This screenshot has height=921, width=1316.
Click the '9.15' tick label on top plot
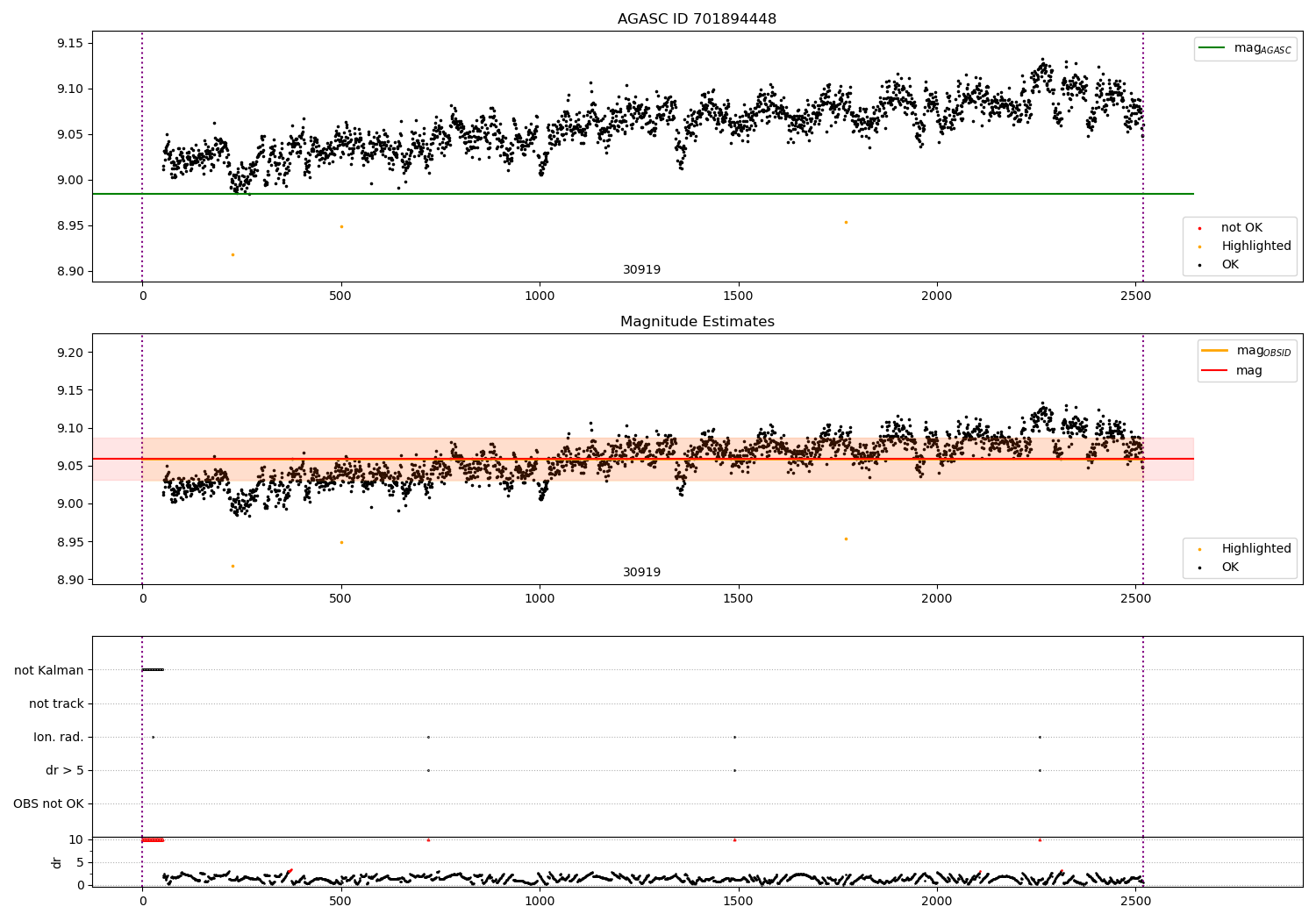tap(69, 43)
